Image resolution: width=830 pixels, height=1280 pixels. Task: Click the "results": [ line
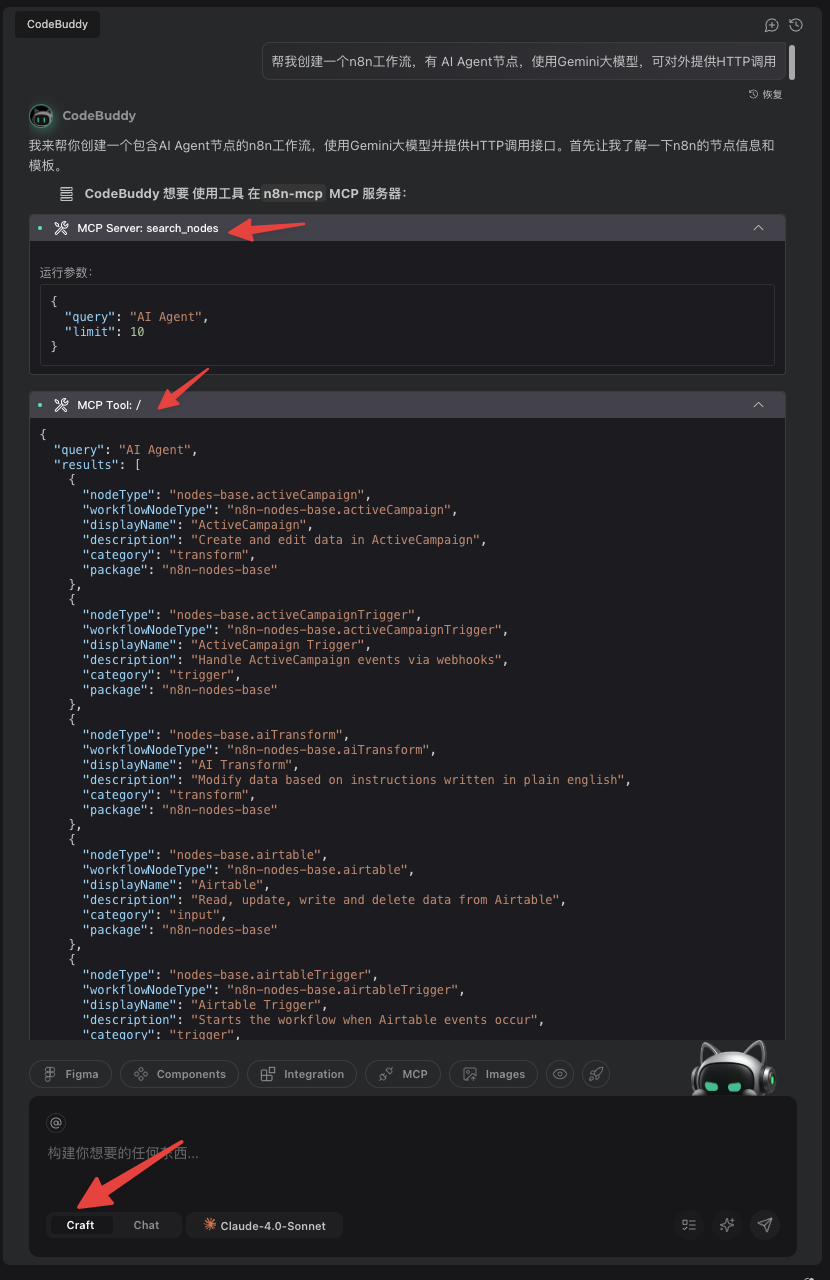97,465
